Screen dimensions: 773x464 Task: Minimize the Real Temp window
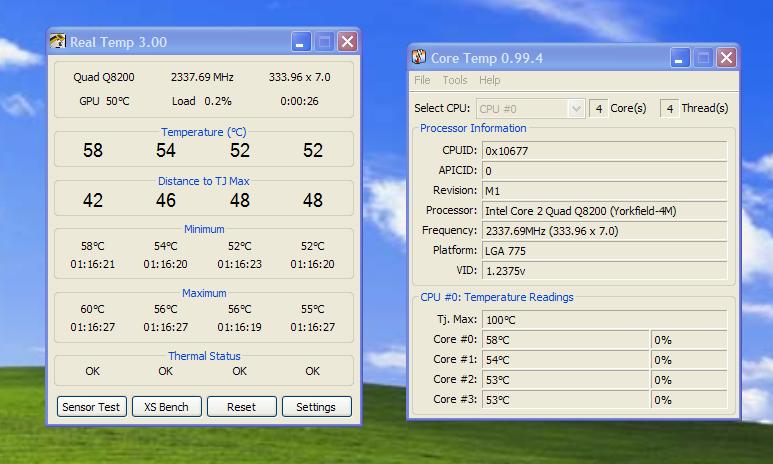click(300, 42)
